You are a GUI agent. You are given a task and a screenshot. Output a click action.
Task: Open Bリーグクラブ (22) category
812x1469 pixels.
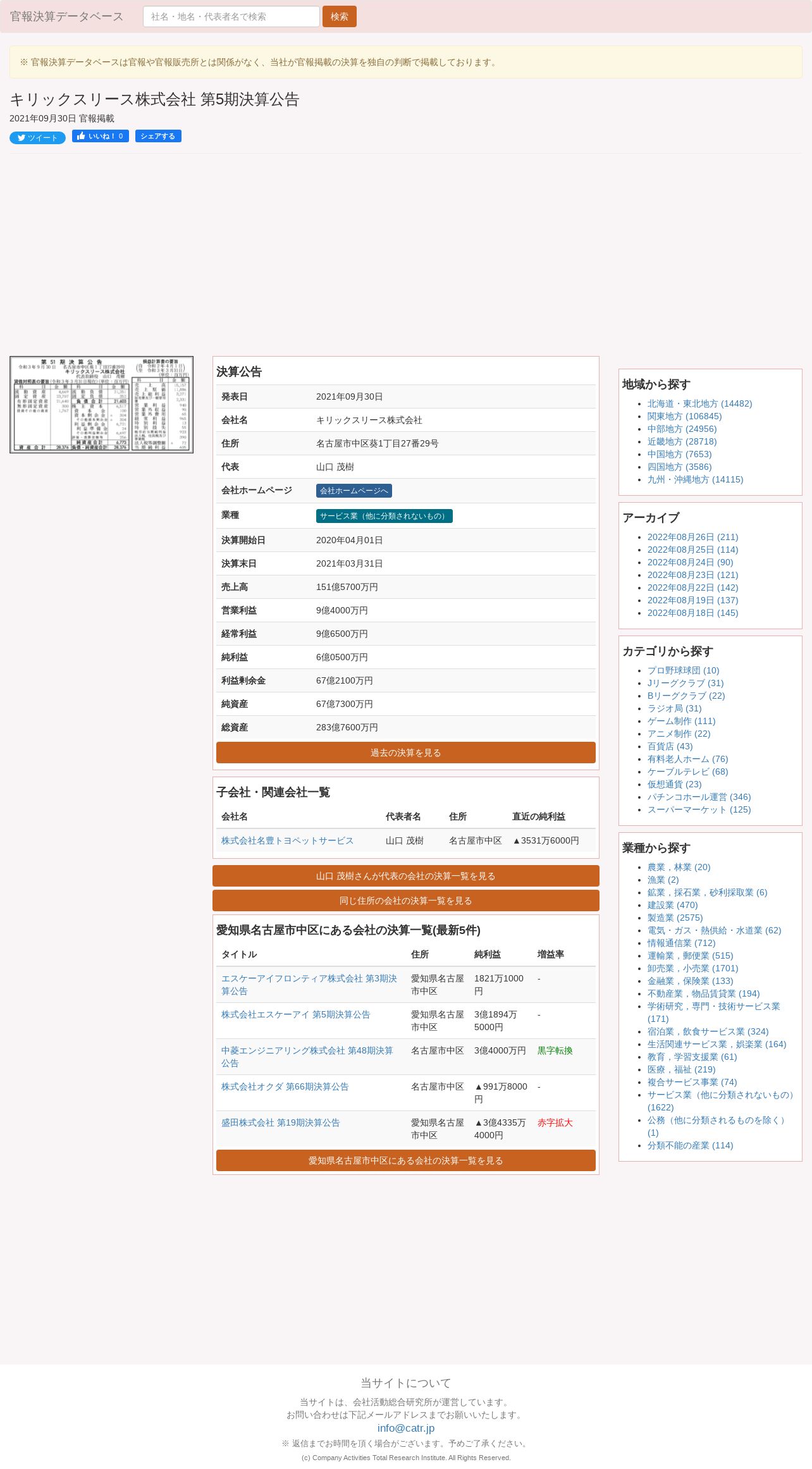click(686, 696)
